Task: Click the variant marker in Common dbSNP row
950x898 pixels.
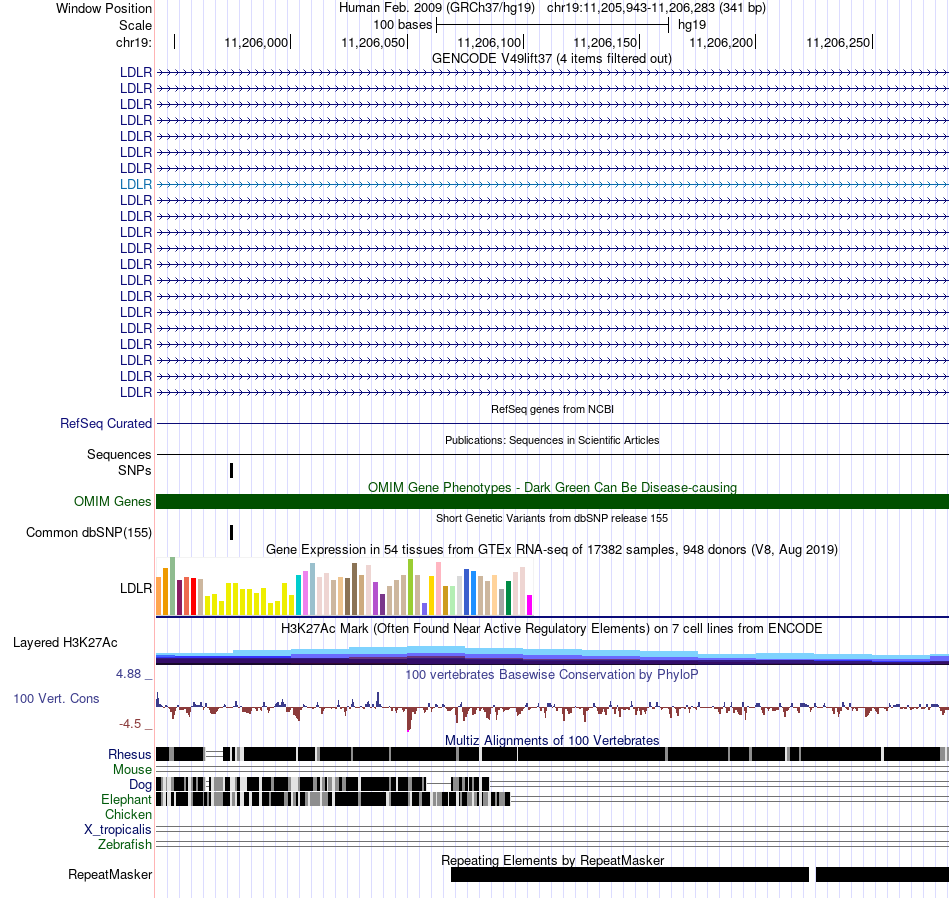Action: [231, 533]
